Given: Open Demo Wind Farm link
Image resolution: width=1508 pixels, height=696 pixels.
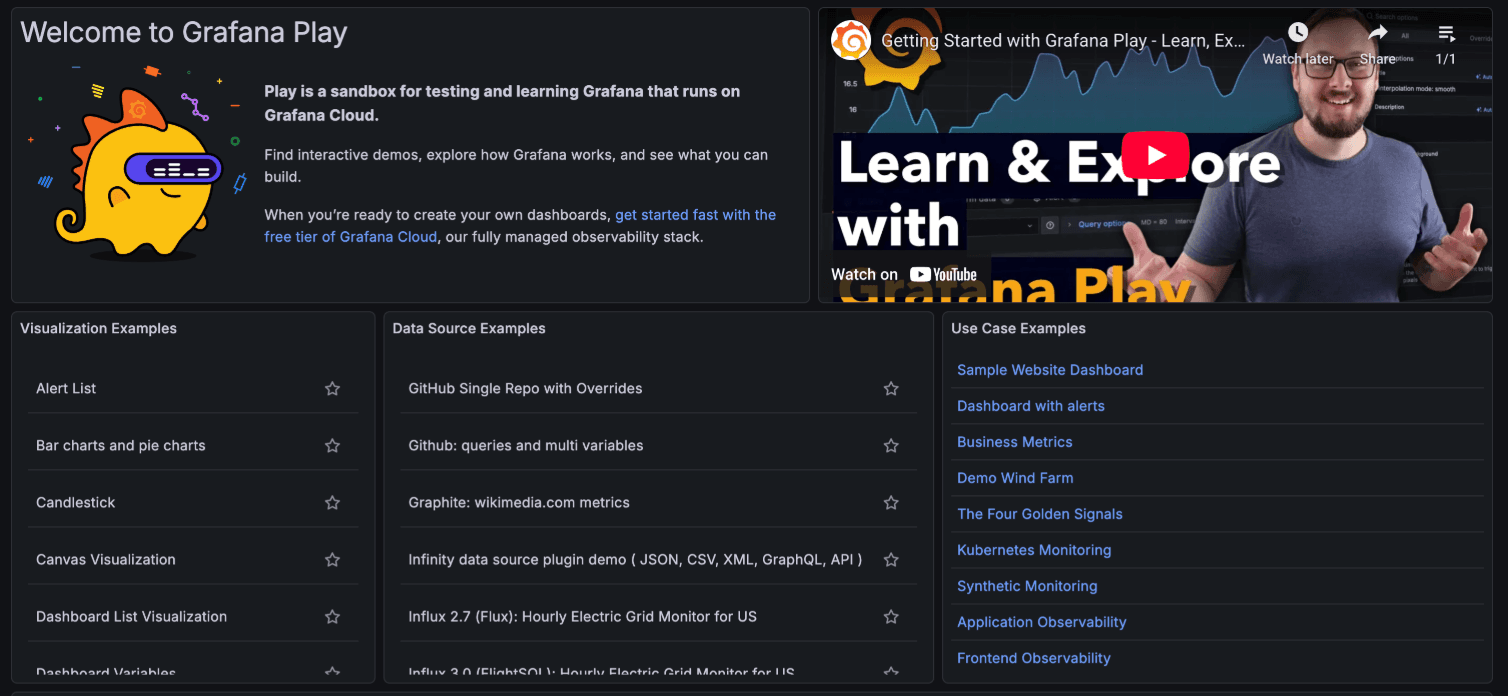Looking at the screenshot, I should [x=1015, y=478].
